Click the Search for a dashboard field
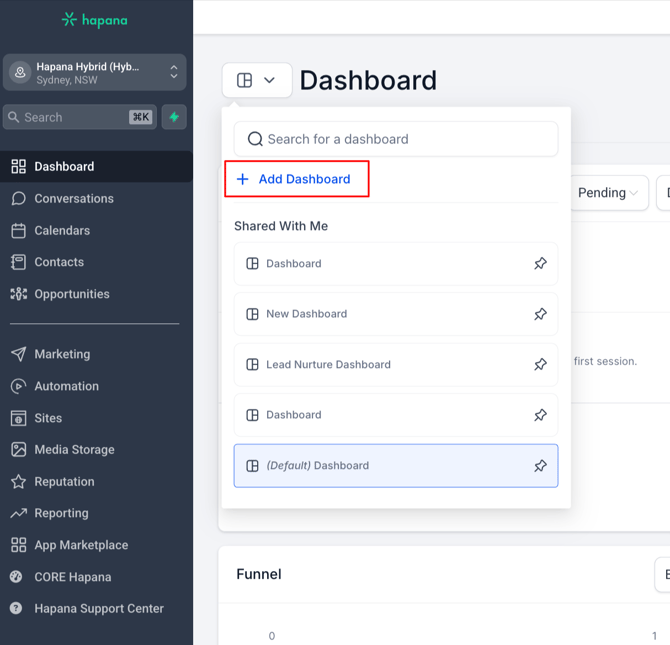This screenshot has height=645, width=670. [x=396, y=139]
